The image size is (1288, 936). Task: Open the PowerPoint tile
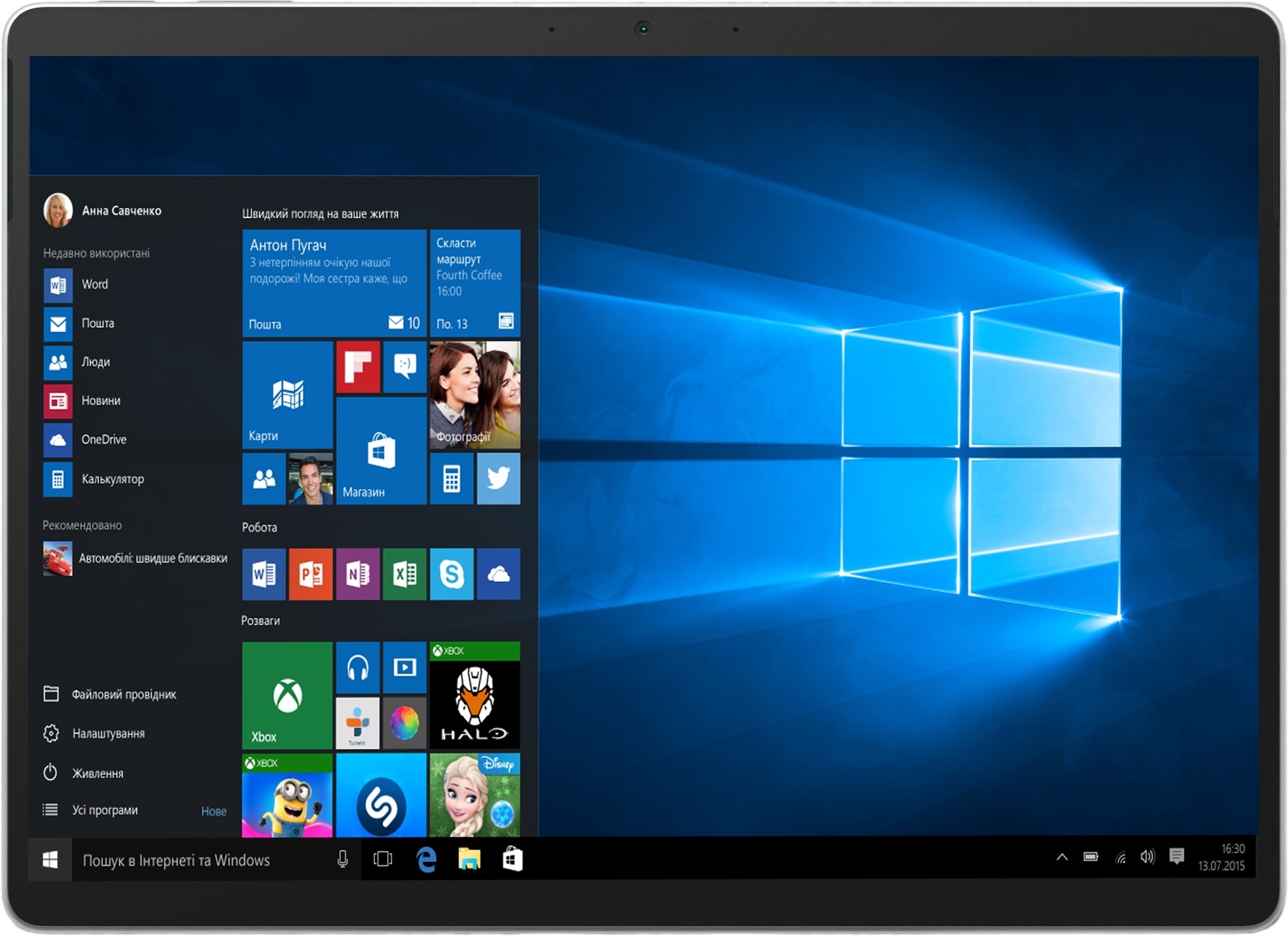(x=311, y=574)
